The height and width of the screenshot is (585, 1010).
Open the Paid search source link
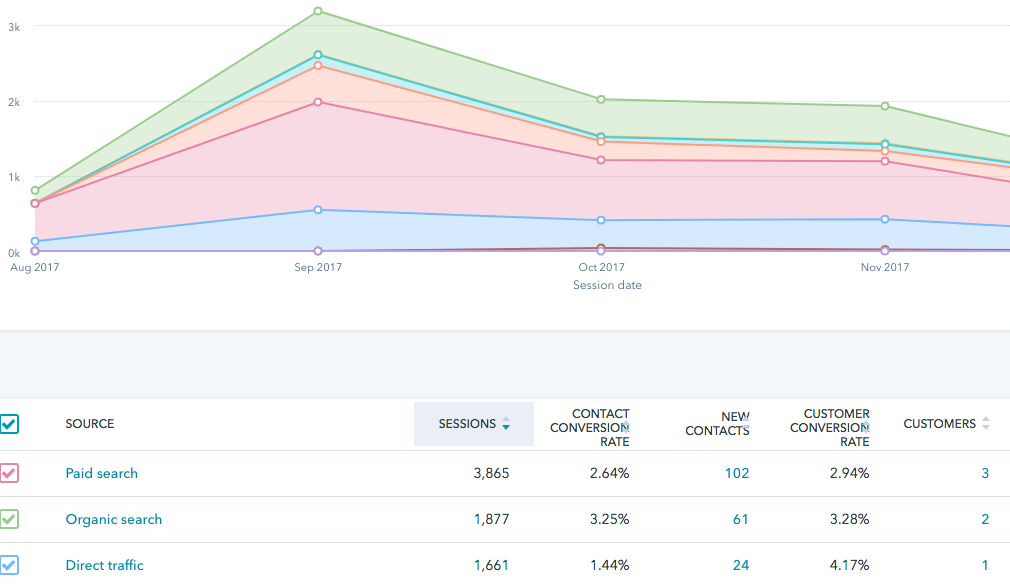(x=102, y=473)
